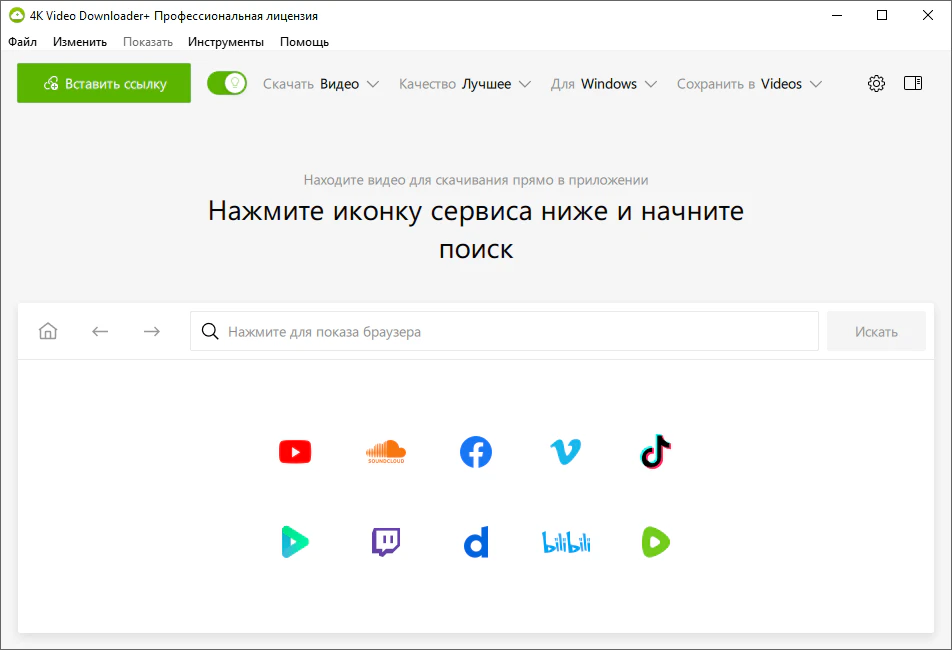Toggle the smart mode lightbulb switch

pyautogui.click(x=227, y=84)
